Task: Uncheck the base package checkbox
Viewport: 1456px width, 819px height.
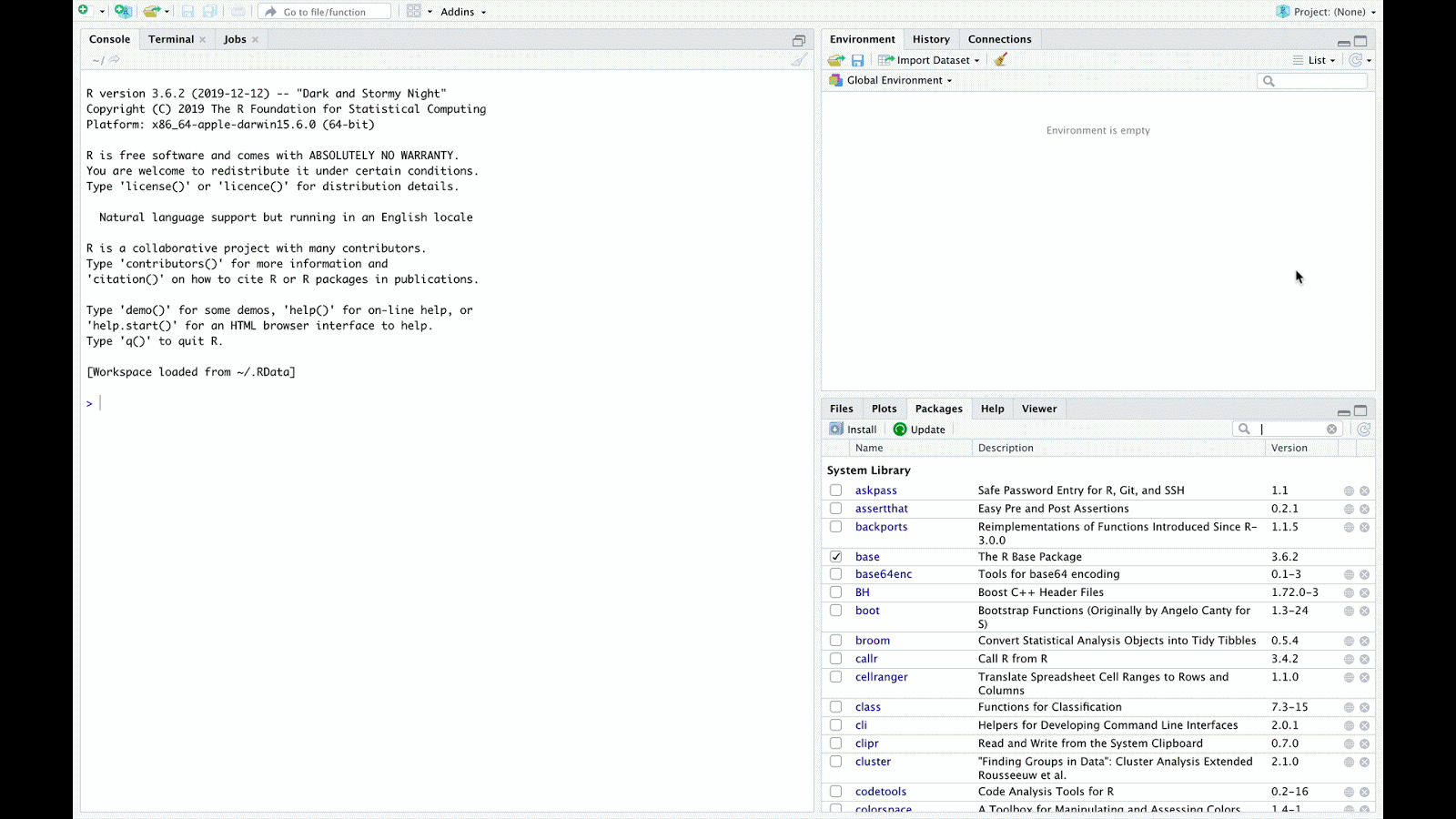Action: (835, 557)
